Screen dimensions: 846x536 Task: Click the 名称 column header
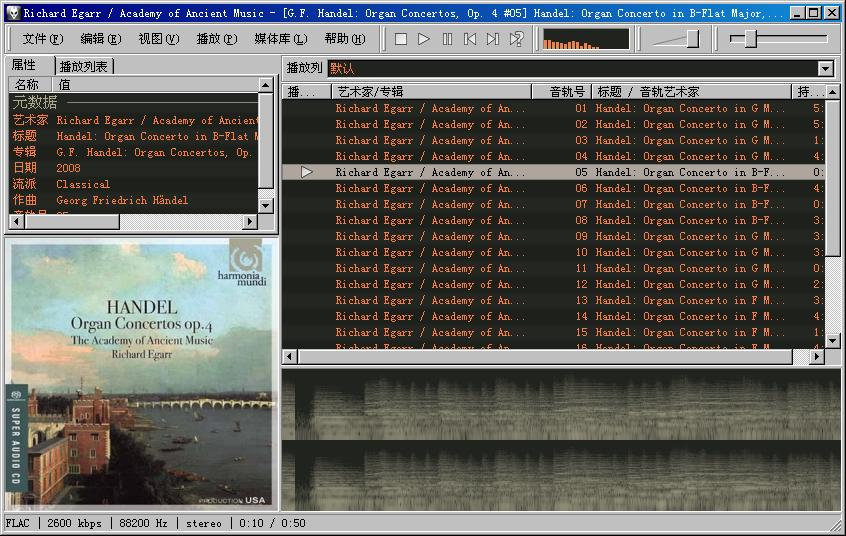pos(30,84)
